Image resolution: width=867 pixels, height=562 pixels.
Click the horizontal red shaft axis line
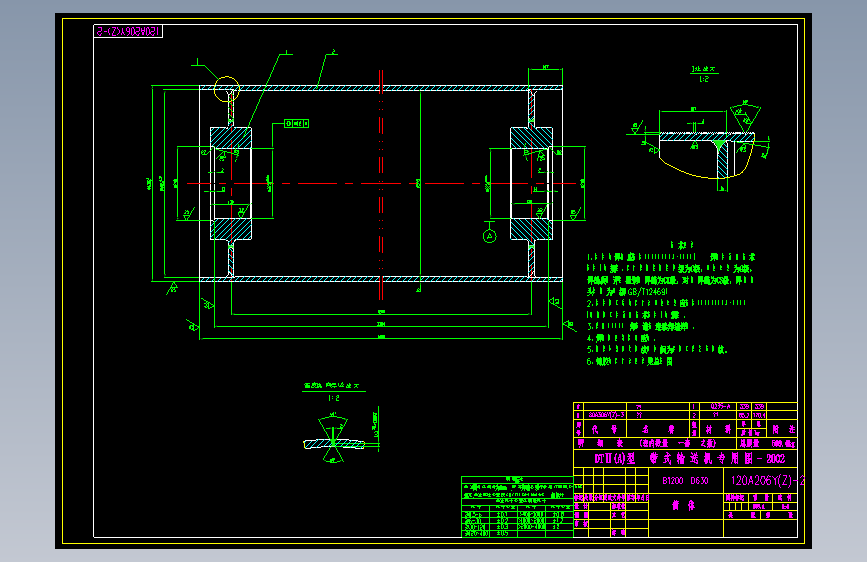(382, 184)
